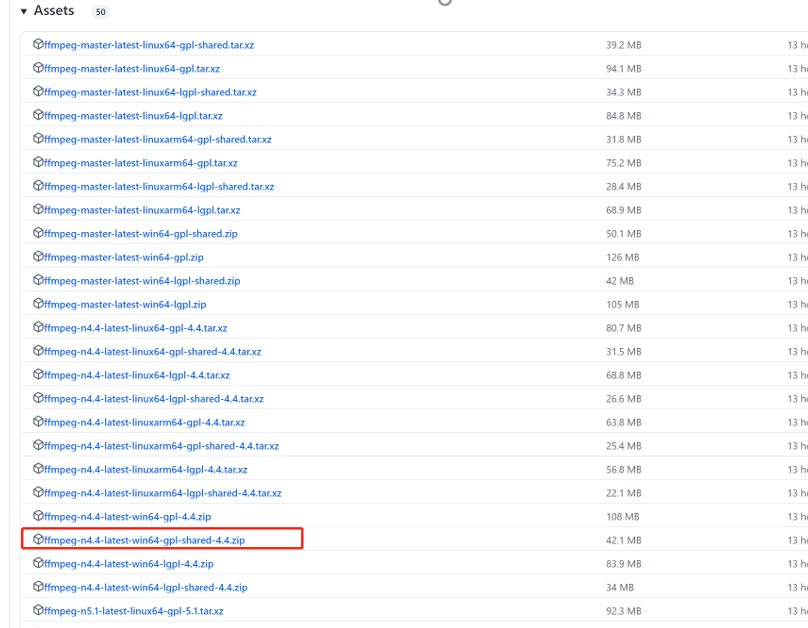Click the 42.1 MB file size
The width and height of the screenshot is (808, 628).
(624, 540)
